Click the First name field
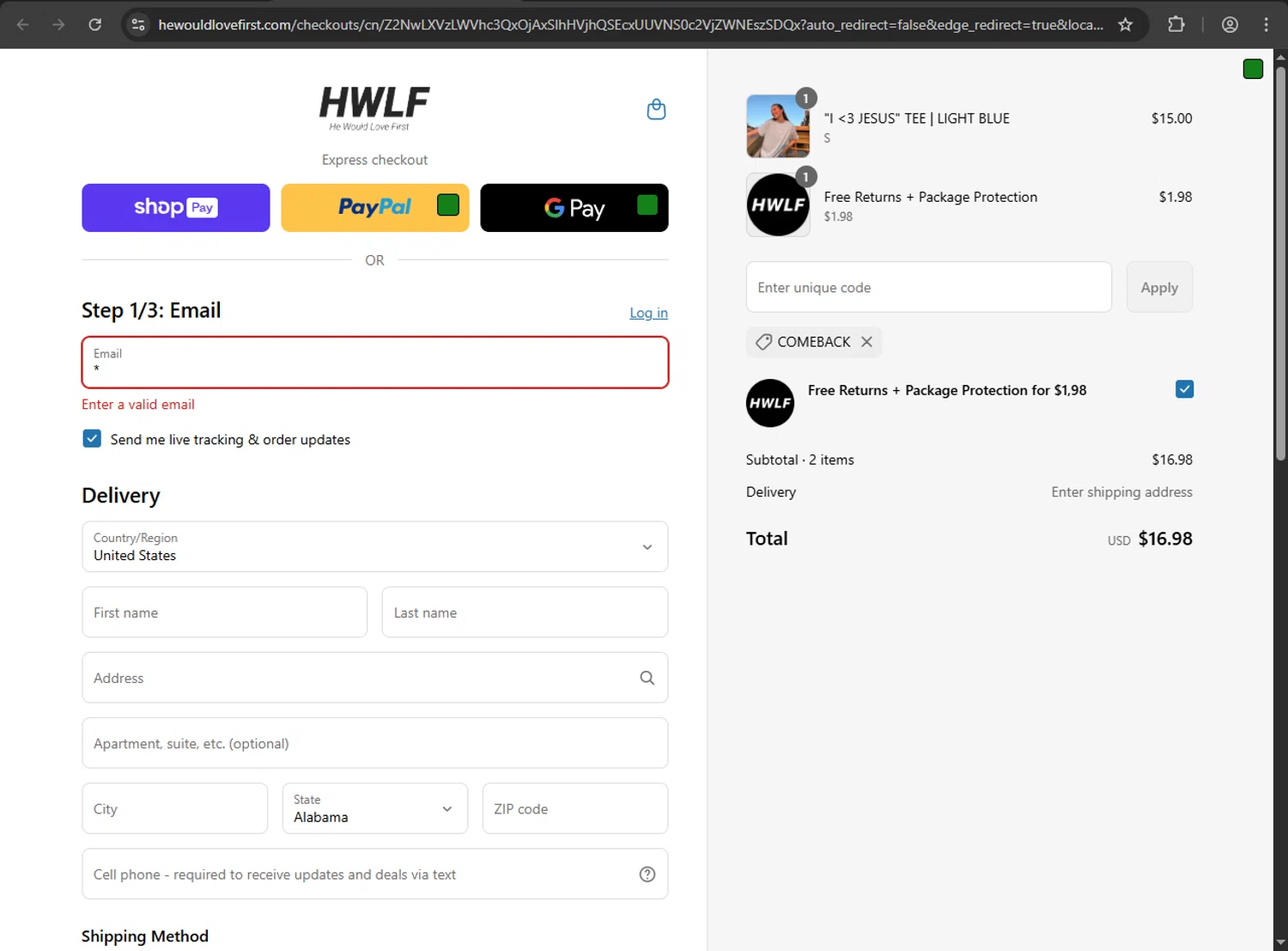This screenshot has width=1288, height=951. 225,613
